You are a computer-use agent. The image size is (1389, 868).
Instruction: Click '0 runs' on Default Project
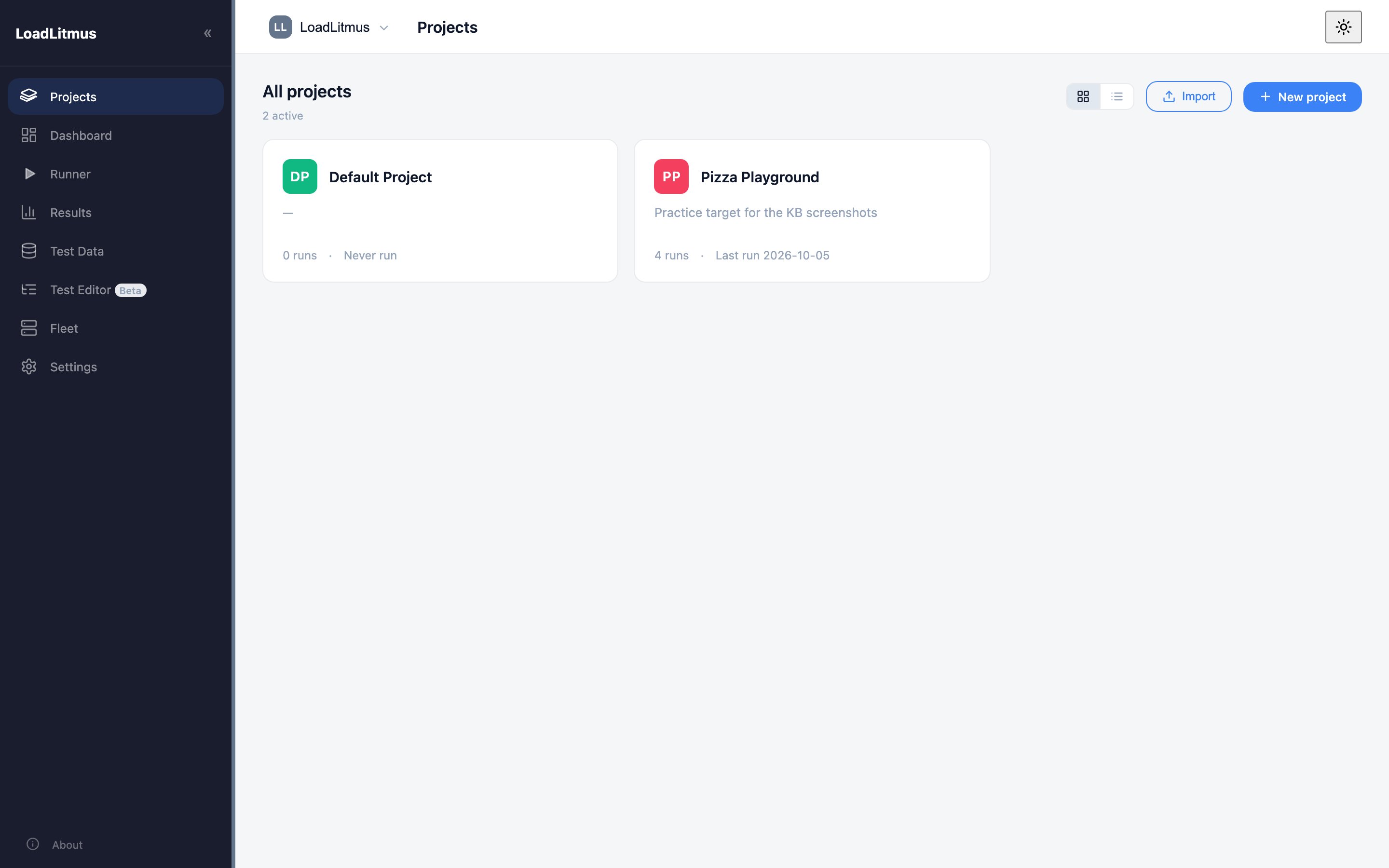tap(300, 256)
